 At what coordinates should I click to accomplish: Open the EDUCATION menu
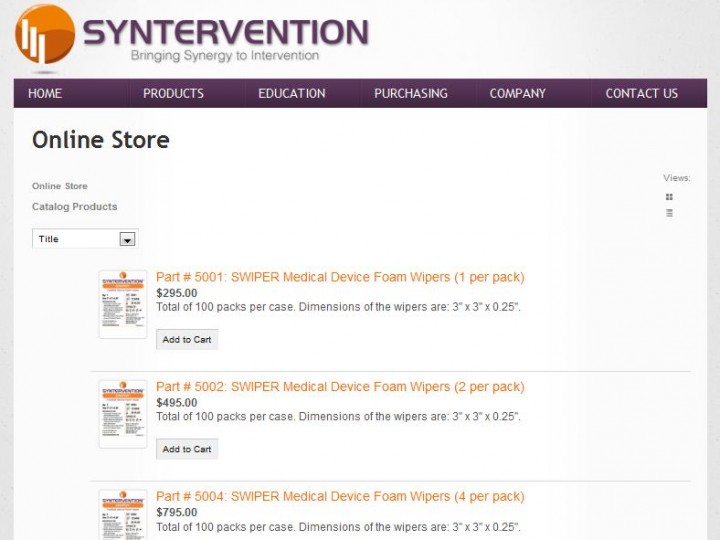click(x=292, y=94)
